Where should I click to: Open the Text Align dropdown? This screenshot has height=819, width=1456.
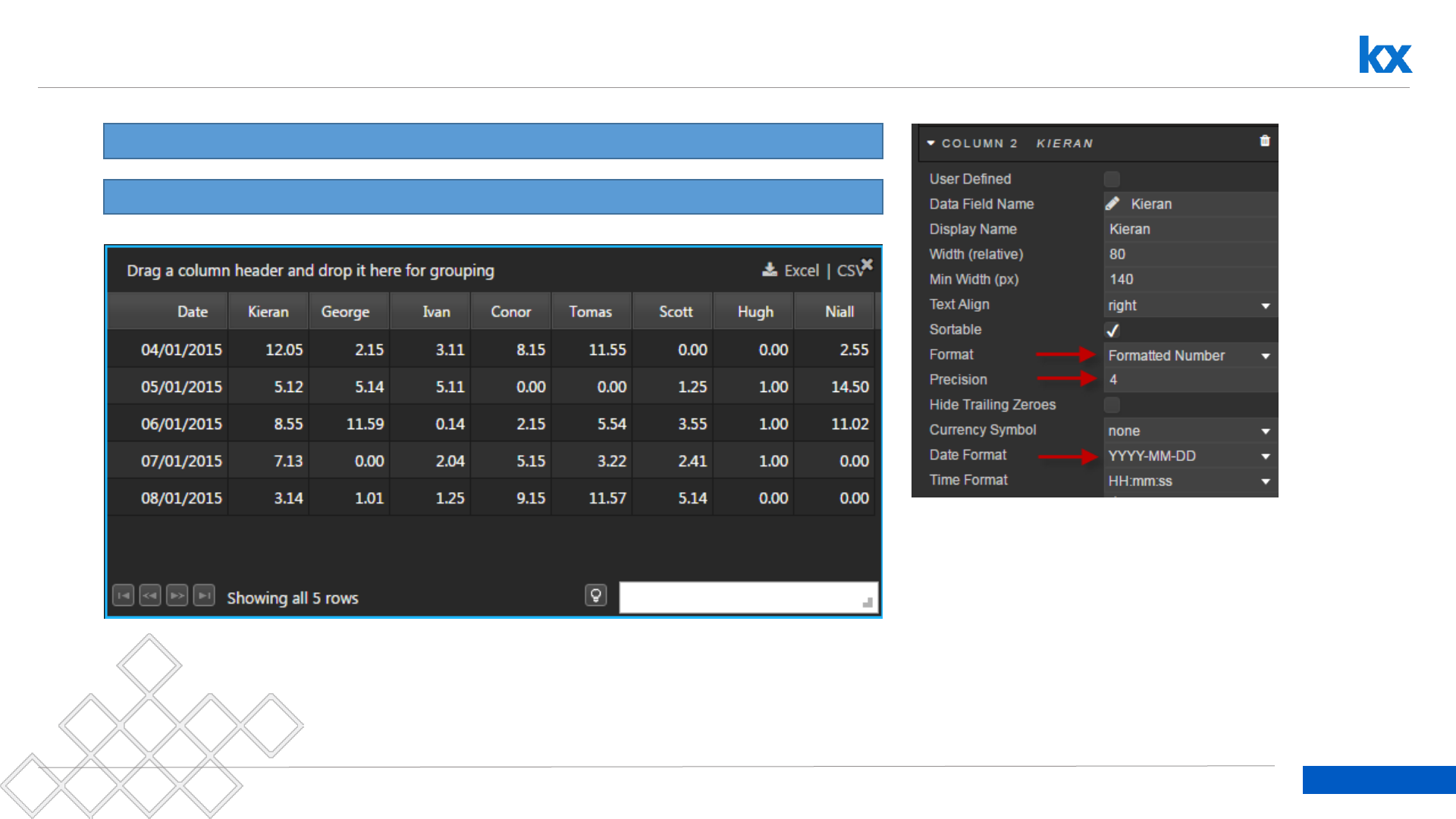point(1188,306)
